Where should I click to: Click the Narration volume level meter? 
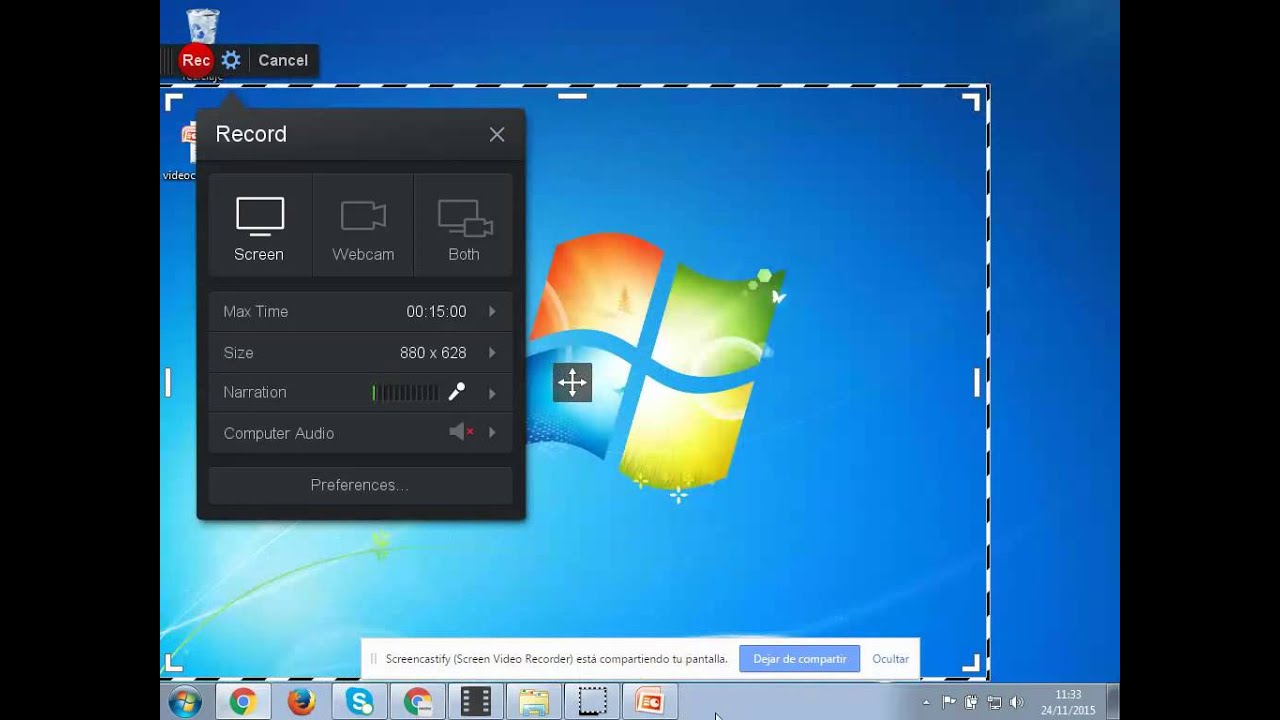tap(405, 393)
